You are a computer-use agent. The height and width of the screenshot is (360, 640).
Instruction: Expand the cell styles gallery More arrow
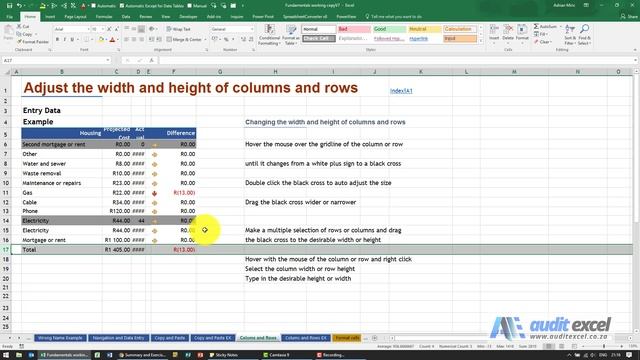click(481, 41)
